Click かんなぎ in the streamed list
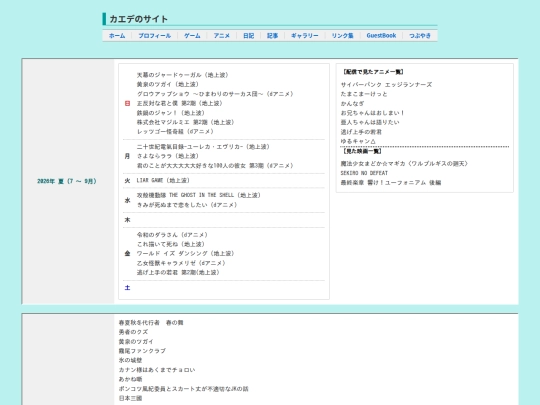The width and height of the screenshot is (540, 405). tap(352, 103)
